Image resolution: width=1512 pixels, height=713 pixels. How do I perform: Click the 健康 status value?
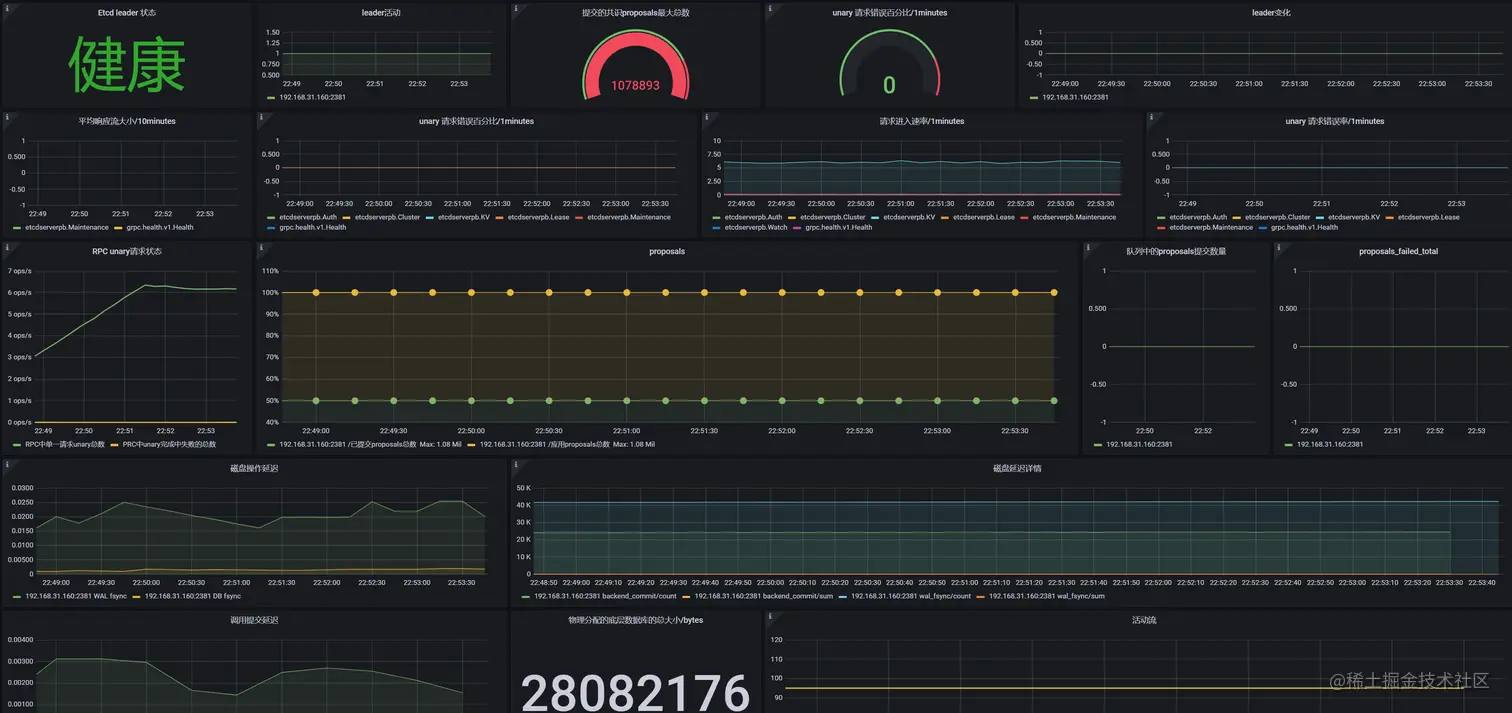tap(127, 66)
